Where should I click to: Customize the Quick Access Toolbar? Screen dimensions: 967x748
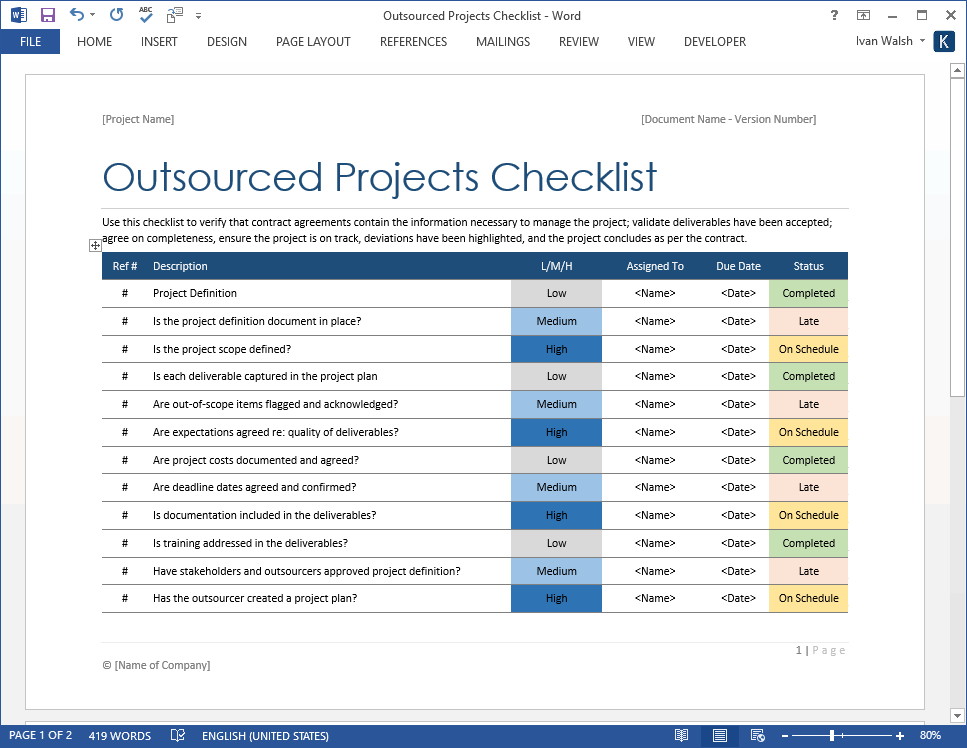[198, 15]
